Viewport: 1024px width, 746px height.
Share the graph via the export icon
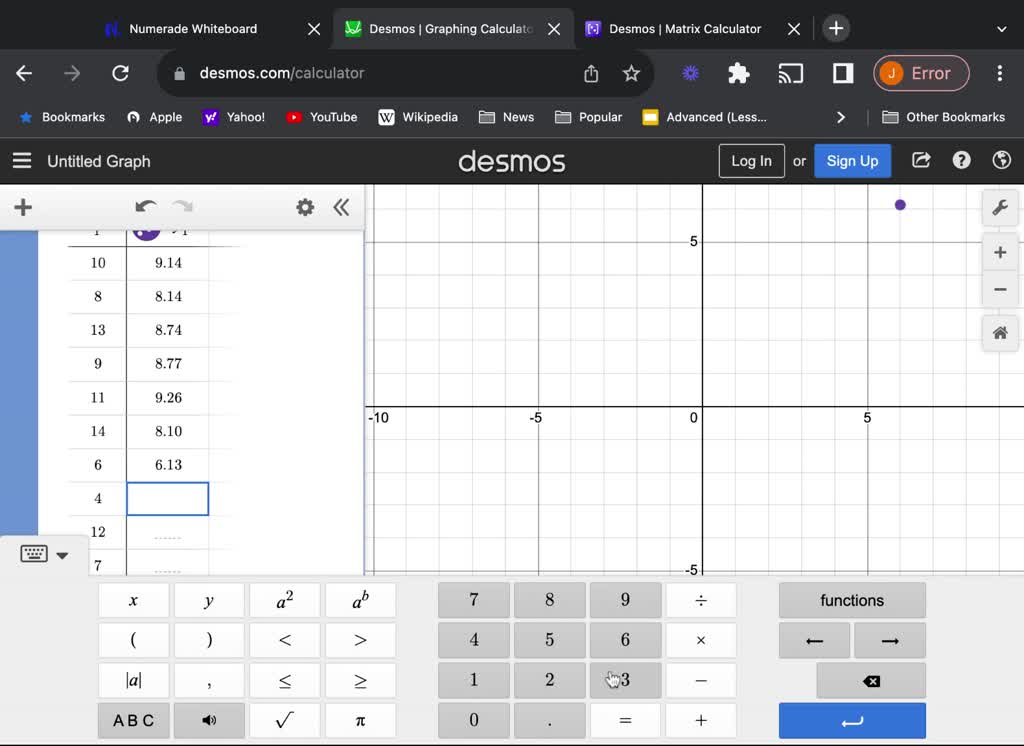(x=920, y=160)
